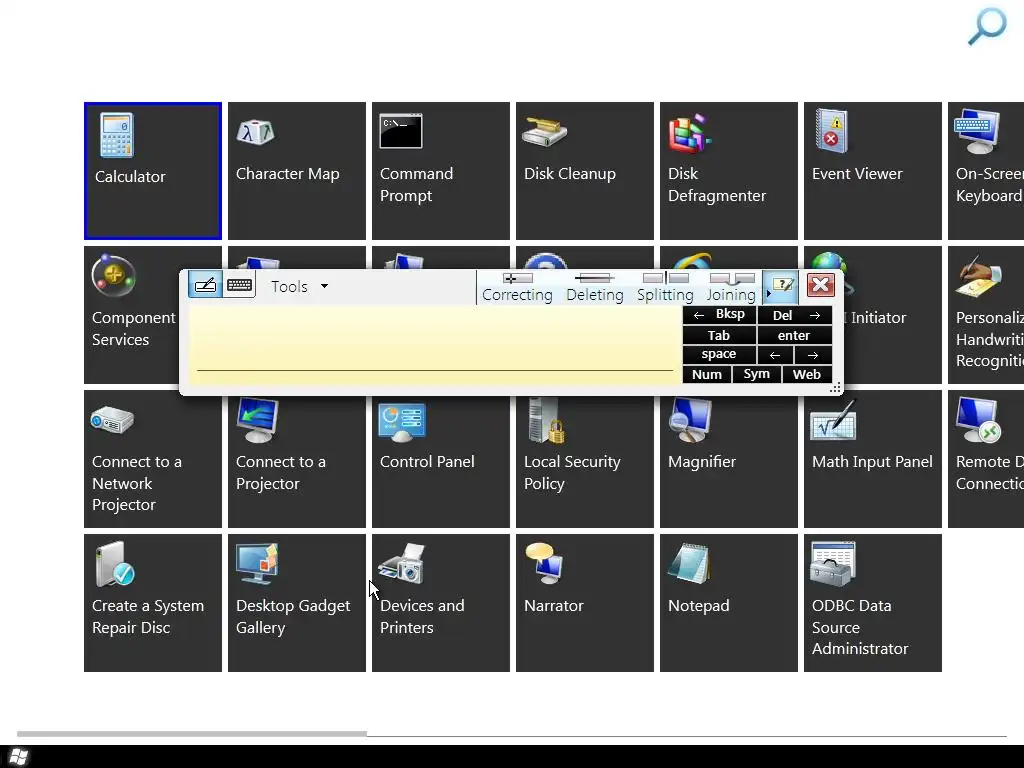
Task: Open Desktop Gadget Gallery
Action: (x=297, y=603)
